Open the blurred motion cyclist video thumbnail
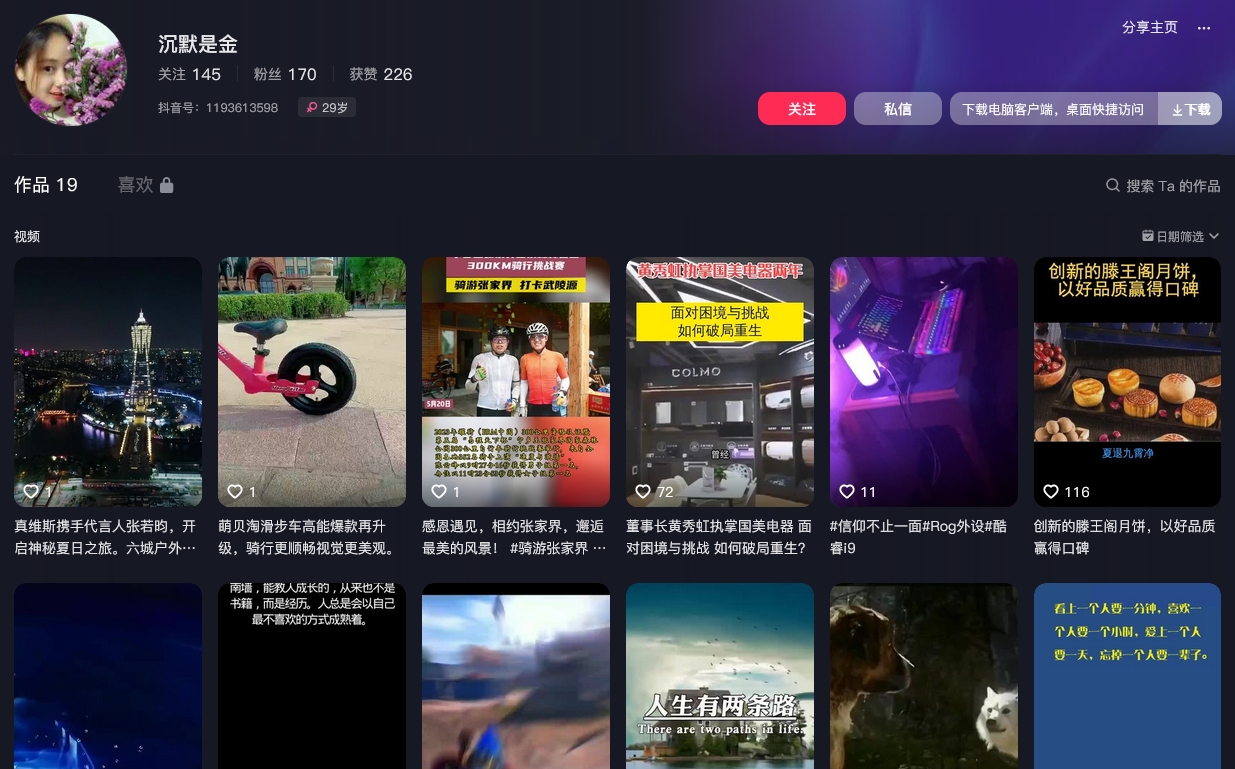Viewport: 1235px width, 769px height. click(x=516, y=676)
